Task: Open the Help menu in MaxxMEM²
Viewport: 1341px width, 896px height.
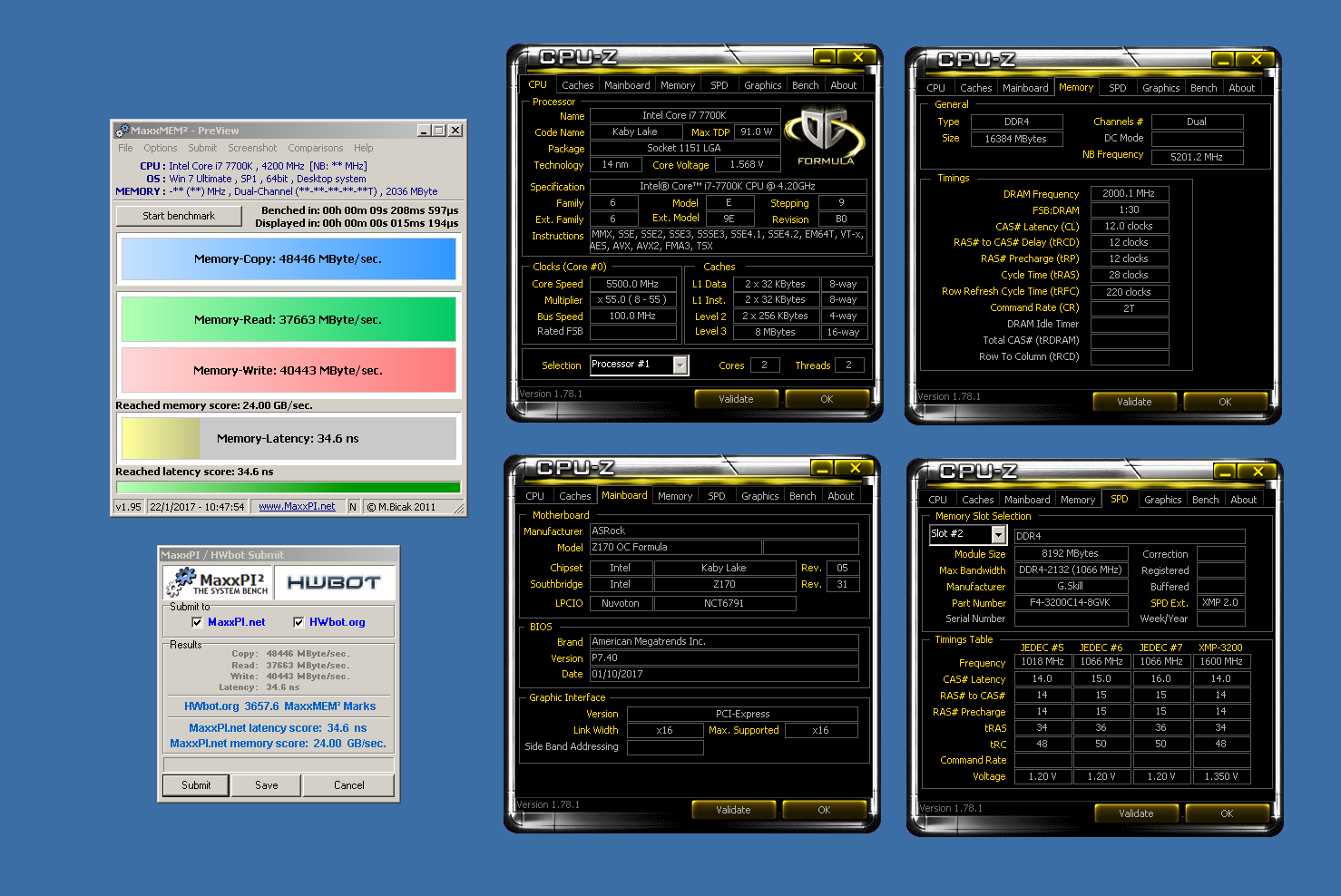Action: 363,148
